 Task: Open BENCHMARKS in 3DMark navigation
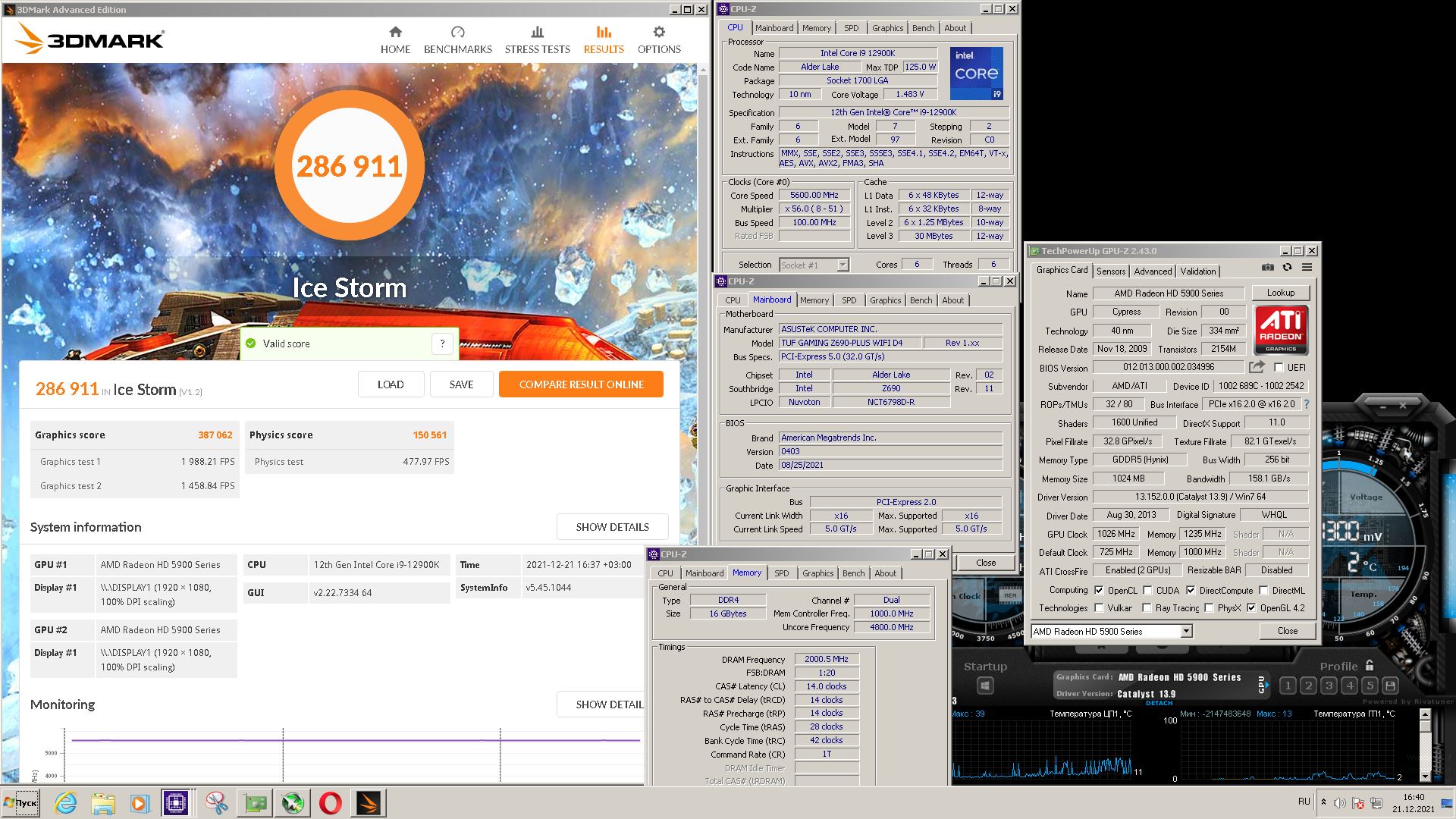coord(457,40)
